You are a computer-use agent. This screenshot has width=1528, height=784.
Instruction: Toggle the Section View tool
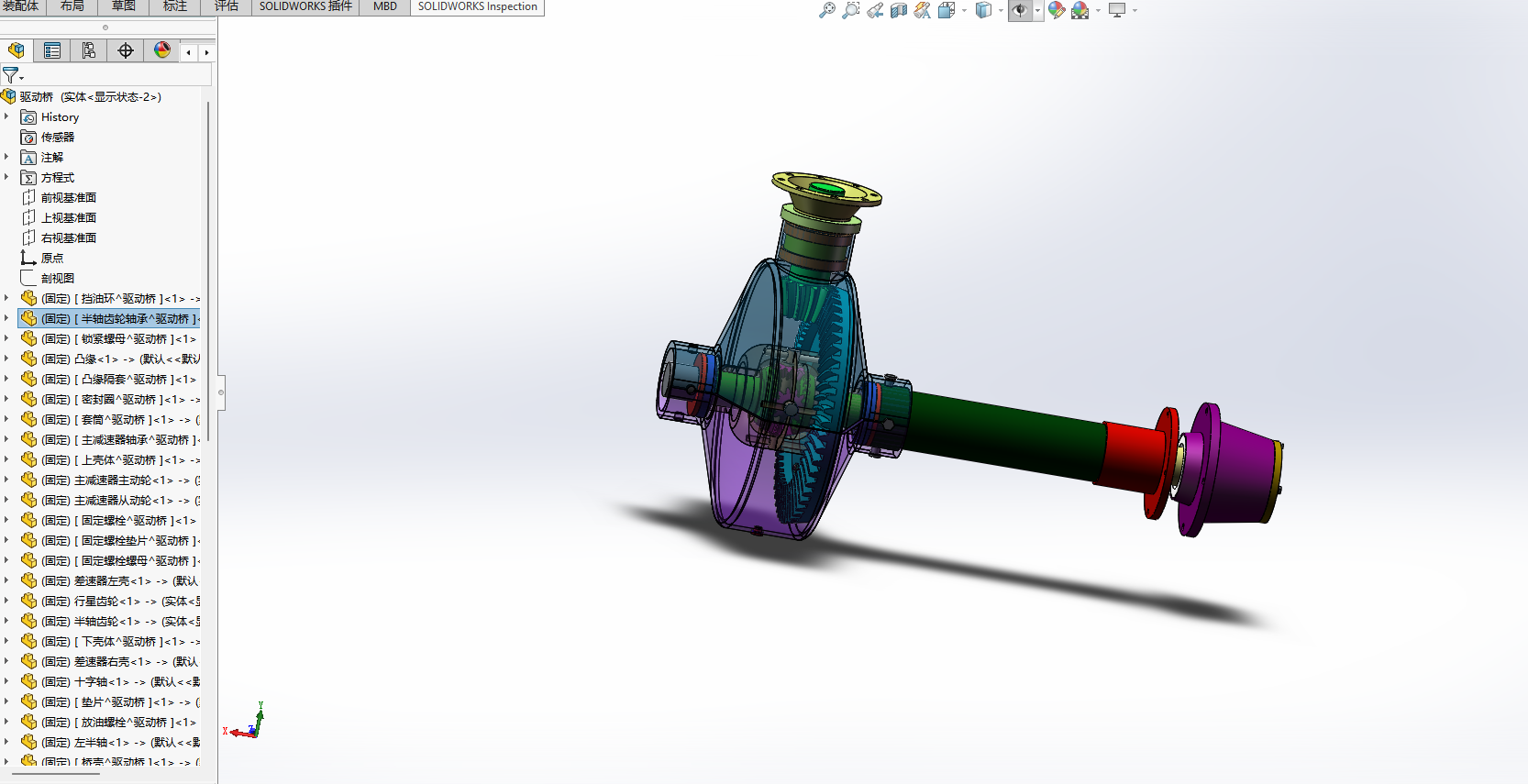pyautogui.click(x=899, y=10)
